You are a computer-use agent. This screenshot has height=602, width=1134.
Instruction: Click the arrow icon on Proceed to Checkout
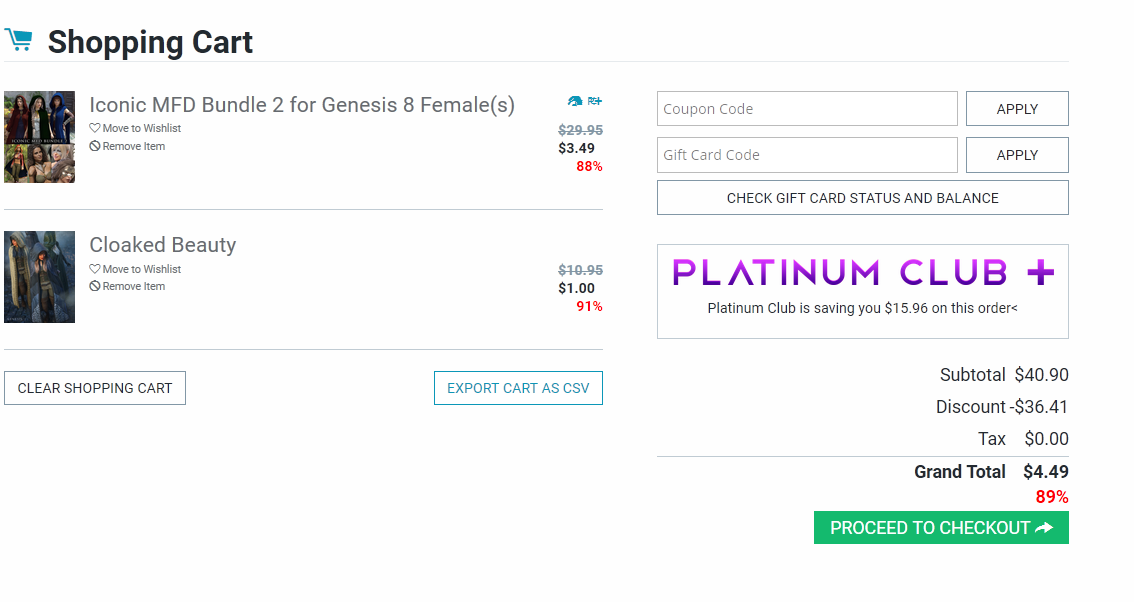click(1044, 528)
